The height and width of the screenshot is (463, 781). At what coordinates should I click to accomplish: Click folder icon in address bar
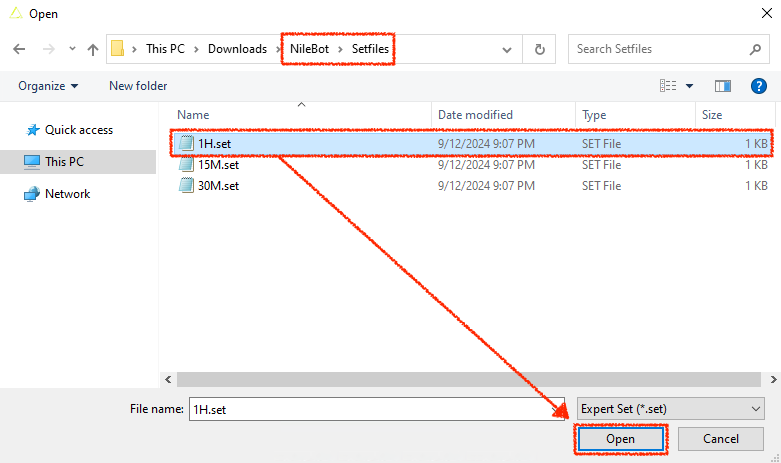(x=118, y=49)
